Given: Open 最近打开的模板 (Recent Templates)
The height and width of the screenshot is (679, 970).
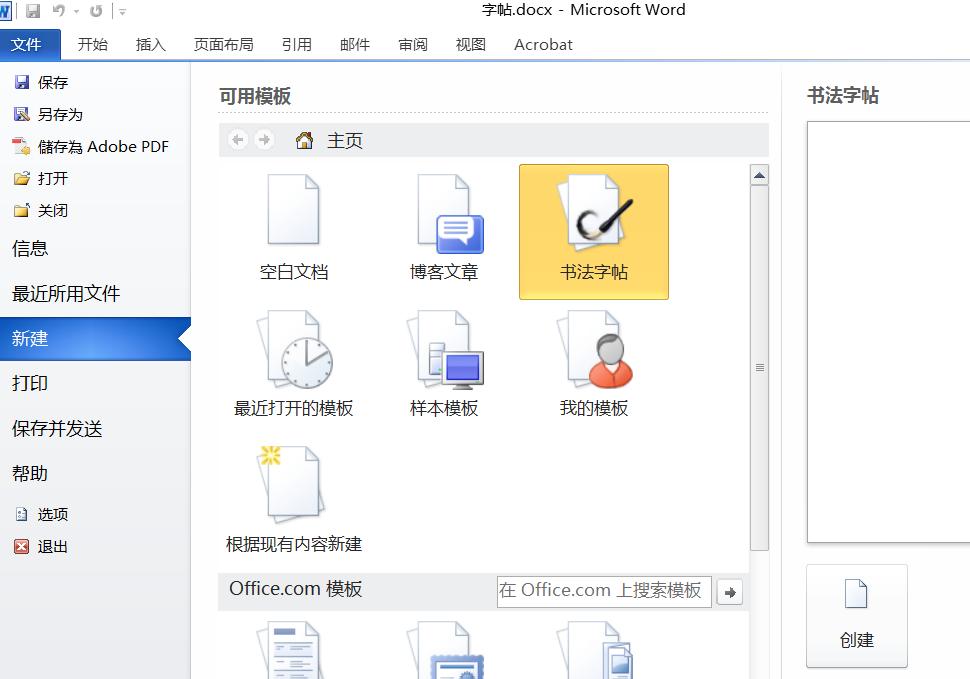Looking at the screenshot, I should point(293,355).
